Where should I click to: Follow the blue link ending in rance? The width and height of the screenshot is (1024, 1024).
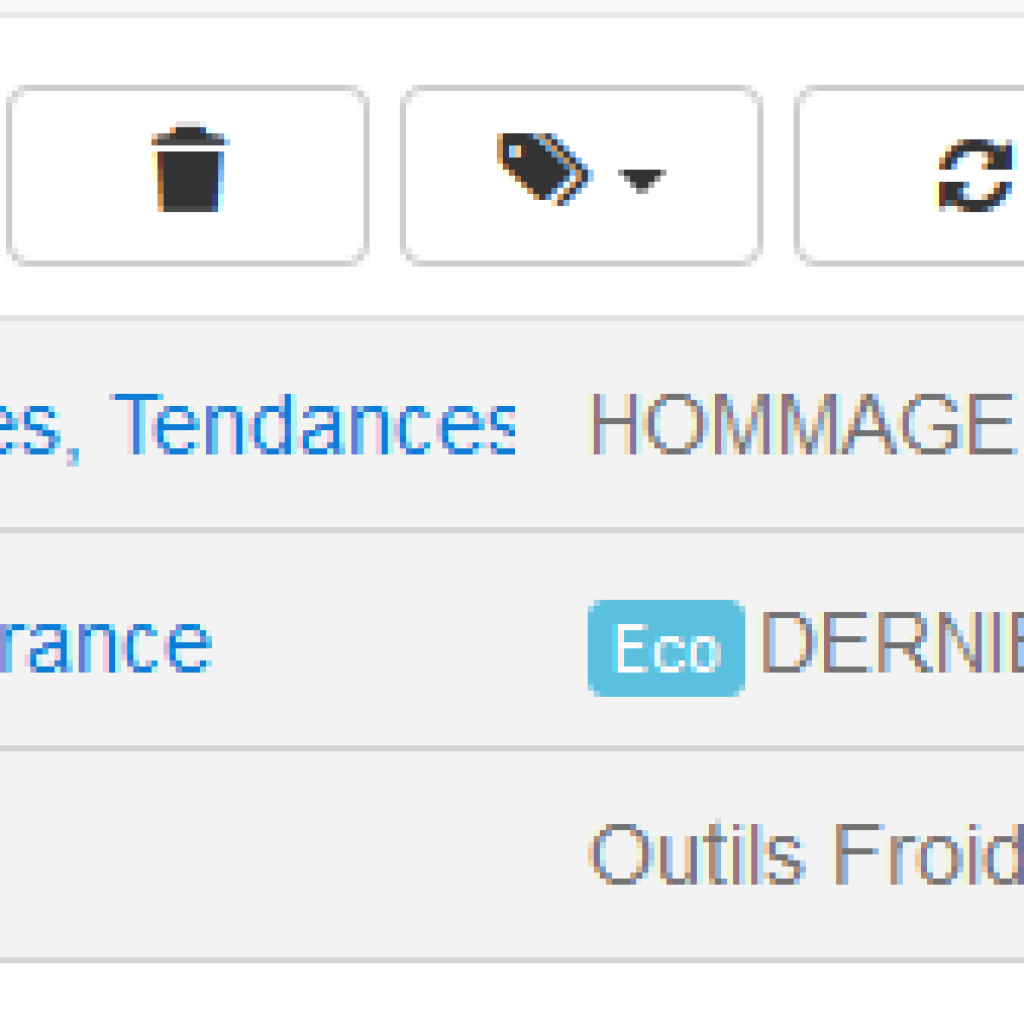[x=105, y=645]
